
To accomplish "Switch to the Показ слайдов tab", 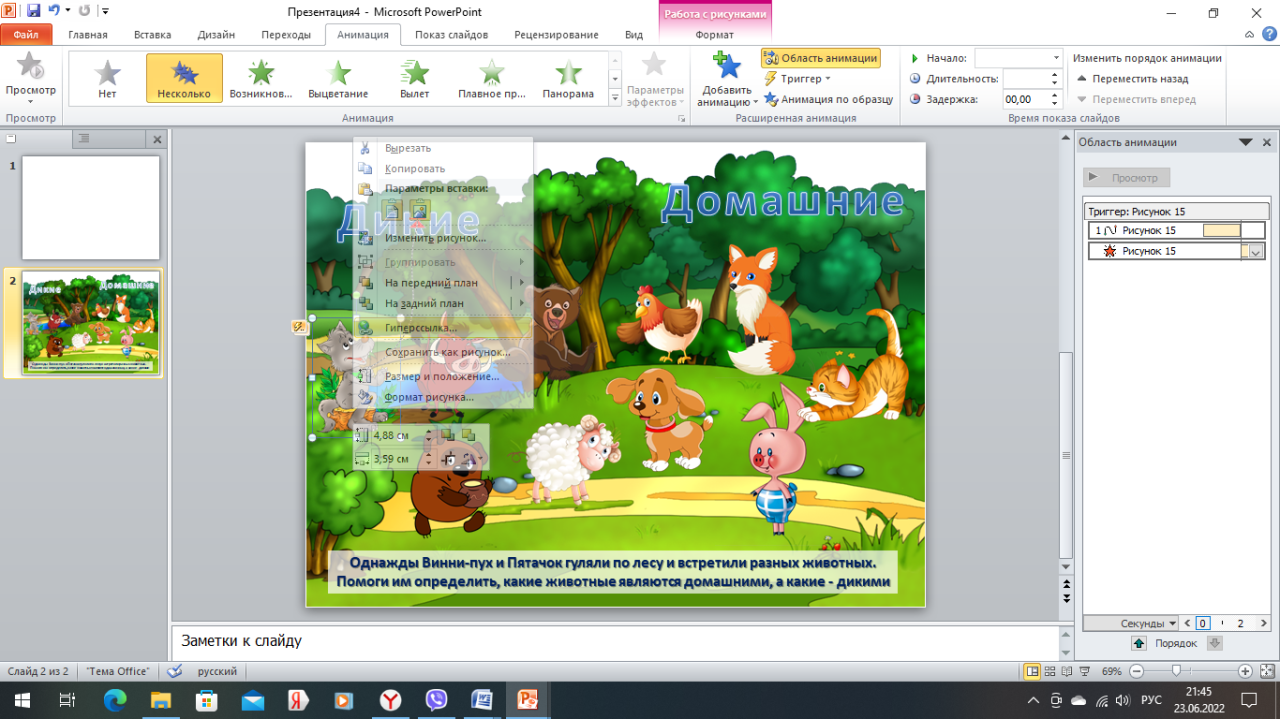I will point(451,34).
